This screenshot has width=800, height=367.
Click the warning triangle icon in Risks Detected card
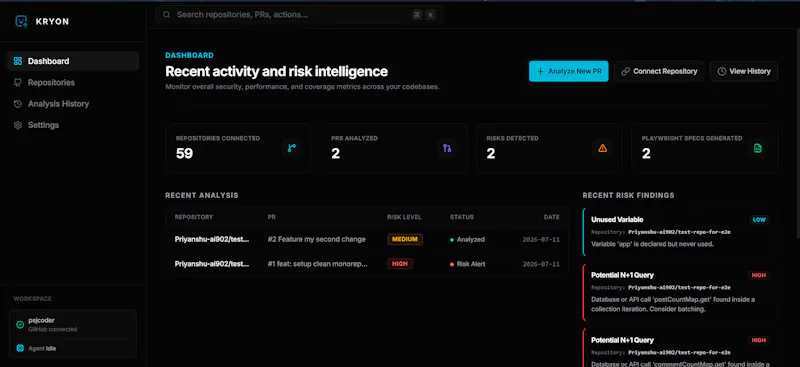603,148
